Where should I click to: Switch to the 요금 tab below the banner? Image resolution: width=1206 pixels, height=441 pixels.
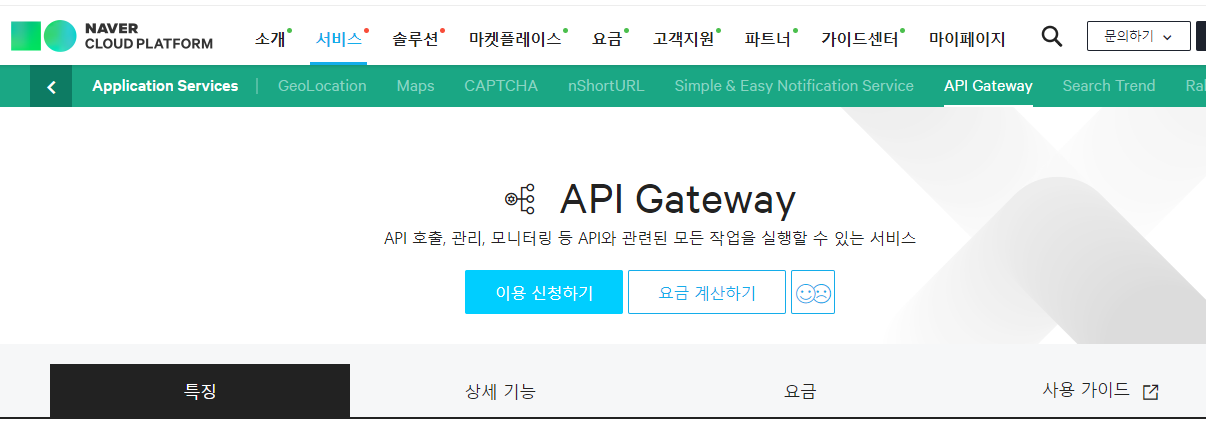point(800,391)
